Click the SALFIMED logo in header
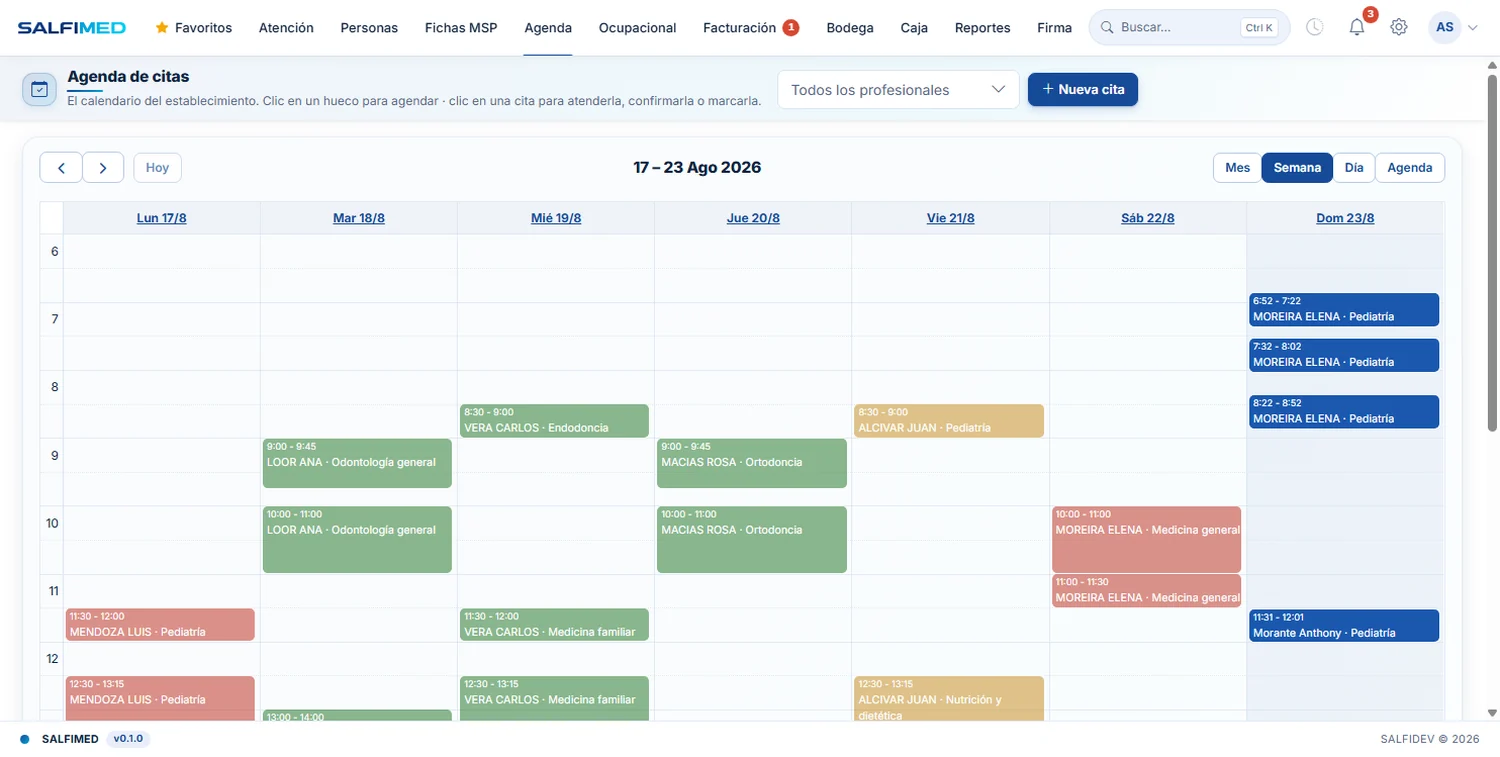 [71, 28]
